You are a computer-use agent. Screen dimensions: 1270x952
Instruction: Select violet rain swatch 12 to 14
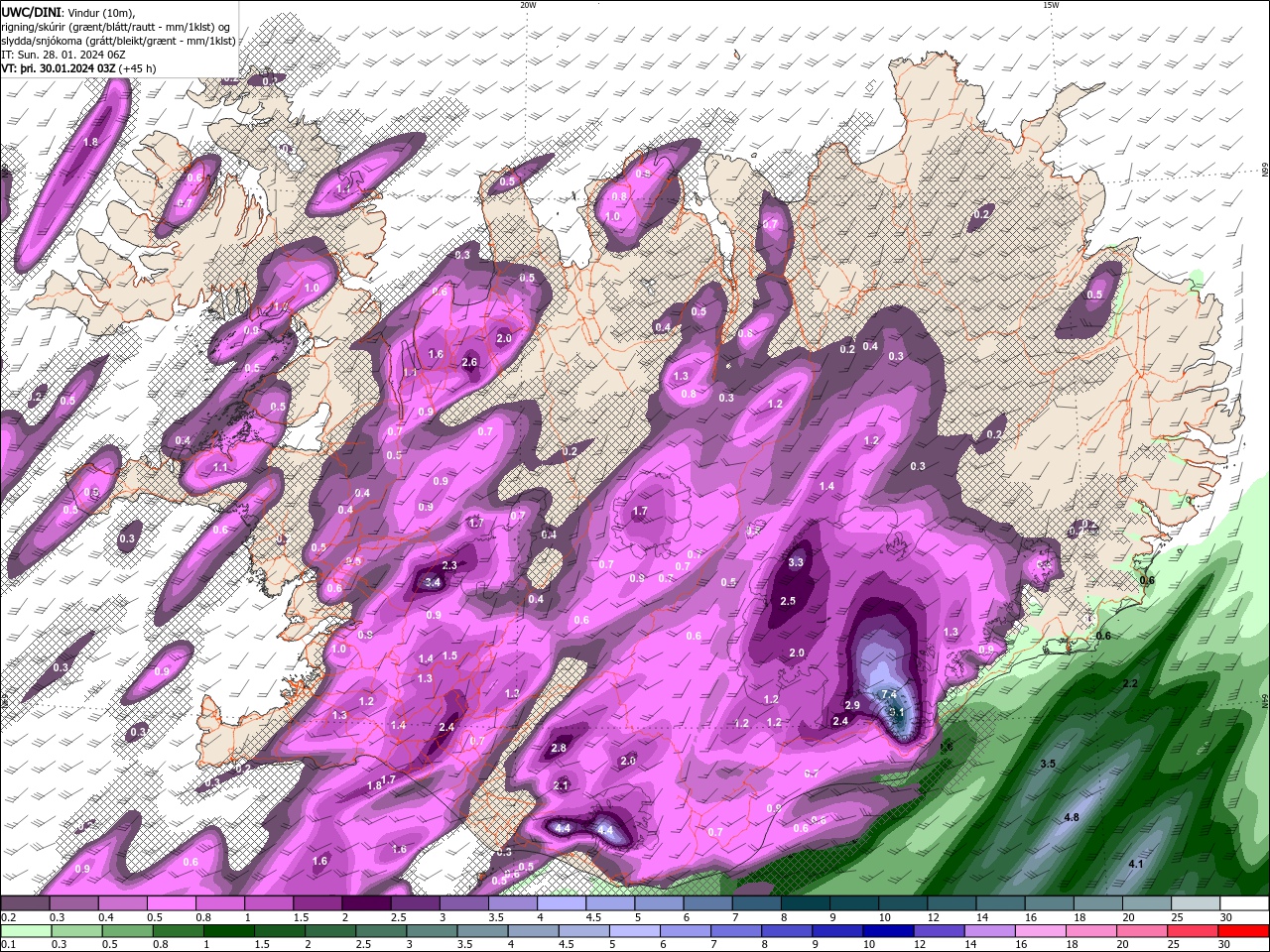tap(939, 931)
